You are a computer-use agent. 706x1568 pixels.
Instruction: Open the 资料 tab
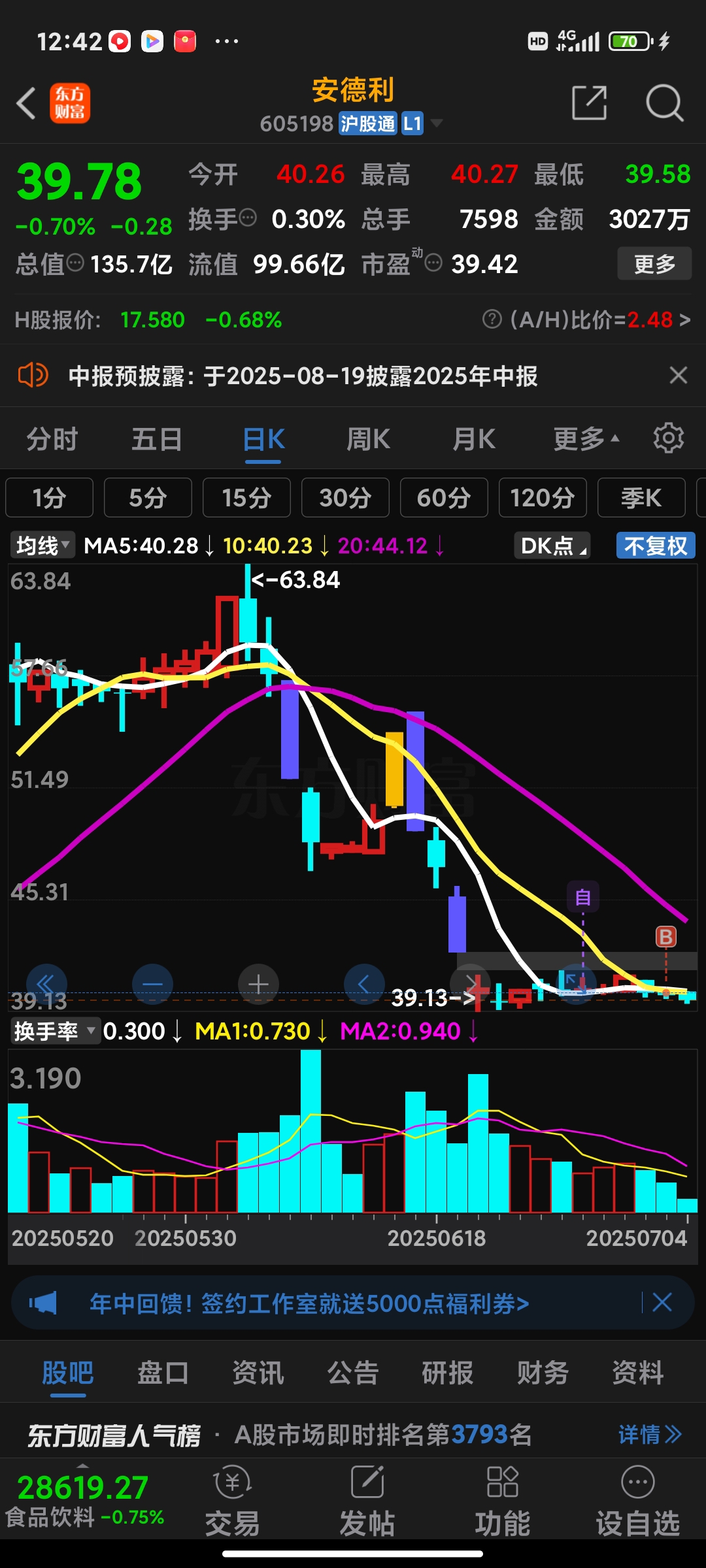click(637, 1373)
